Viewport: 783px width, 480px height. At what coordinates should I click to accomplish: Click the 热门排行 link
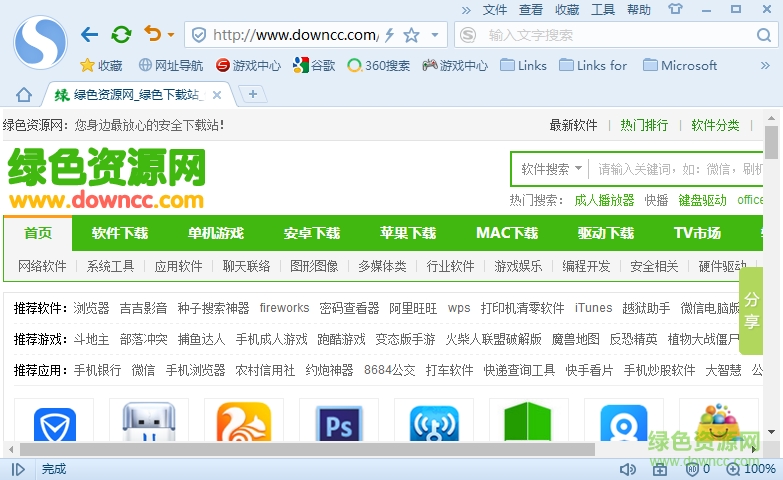[644, 125]
